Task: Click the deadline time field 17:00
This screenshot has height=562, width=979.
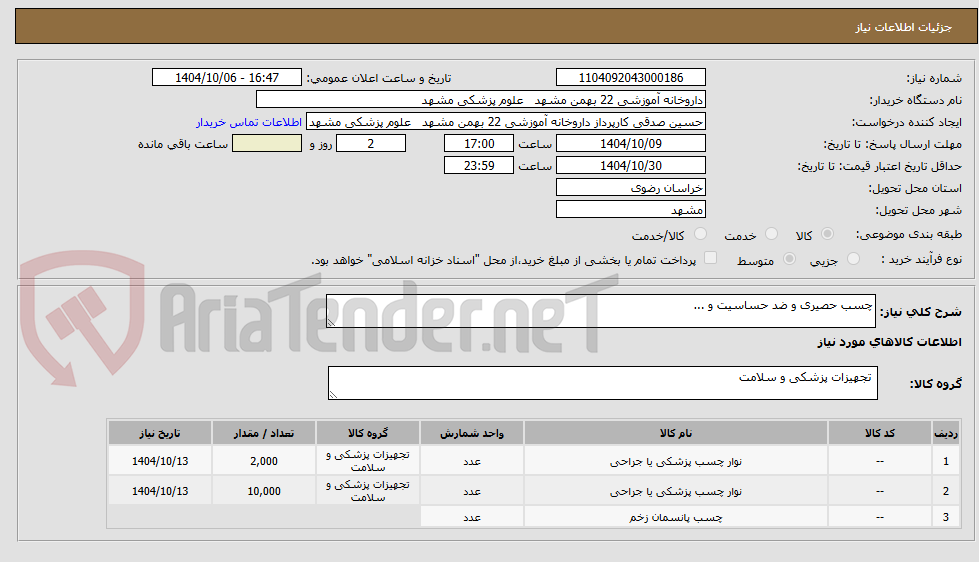Action: pos(479,144)
